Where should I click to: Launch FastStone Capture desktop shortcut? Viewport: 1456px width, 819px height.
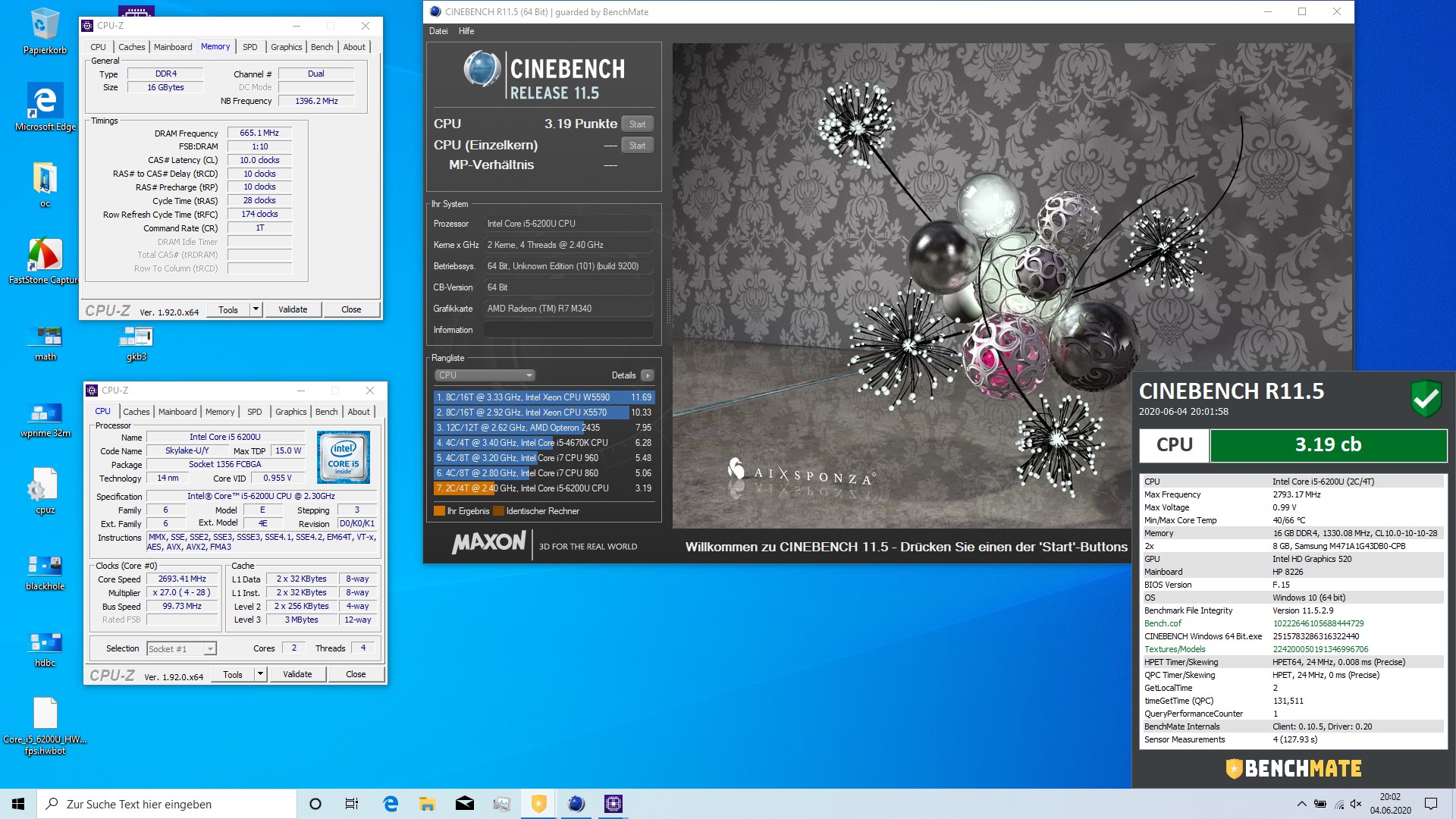pos(45,261)
